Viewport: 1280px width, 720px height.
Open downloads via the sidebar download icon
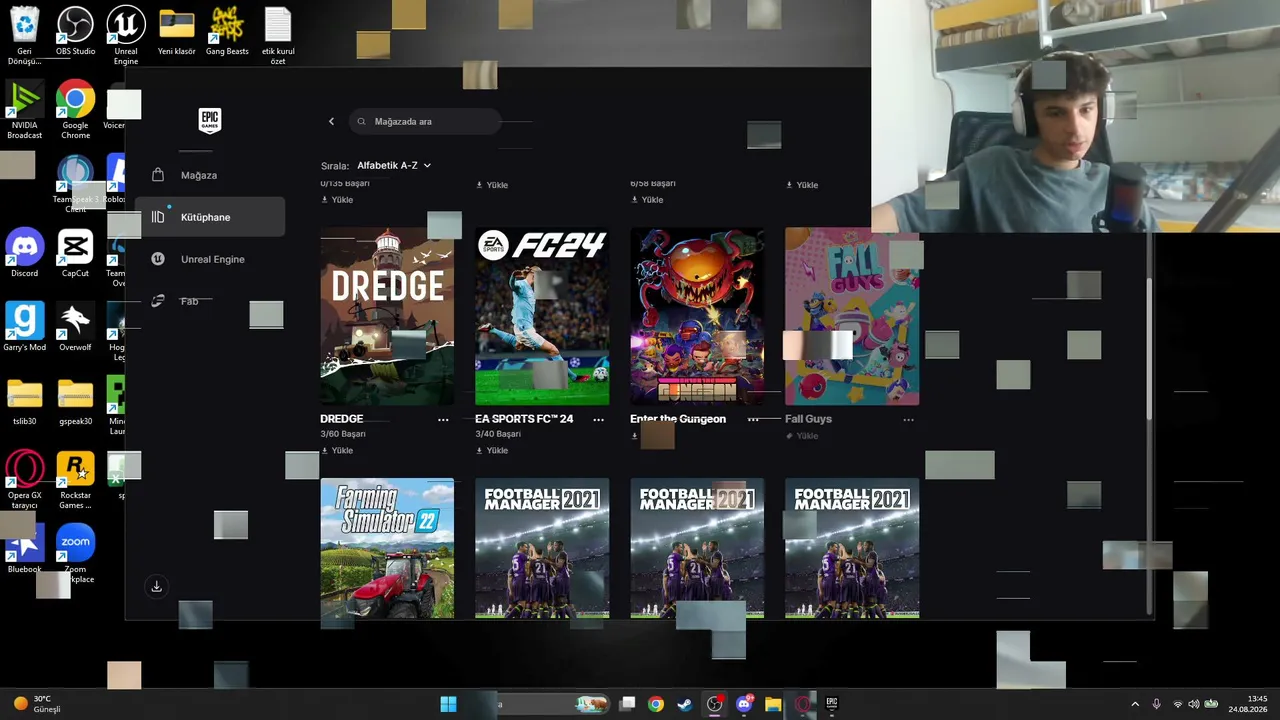tap(156, 587)
